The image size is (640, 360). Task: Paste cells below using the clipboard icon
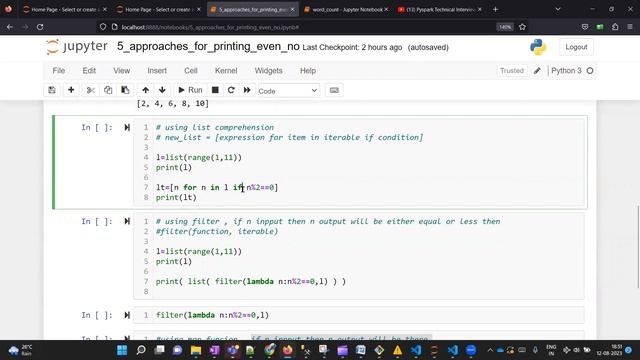coord(125,90)
